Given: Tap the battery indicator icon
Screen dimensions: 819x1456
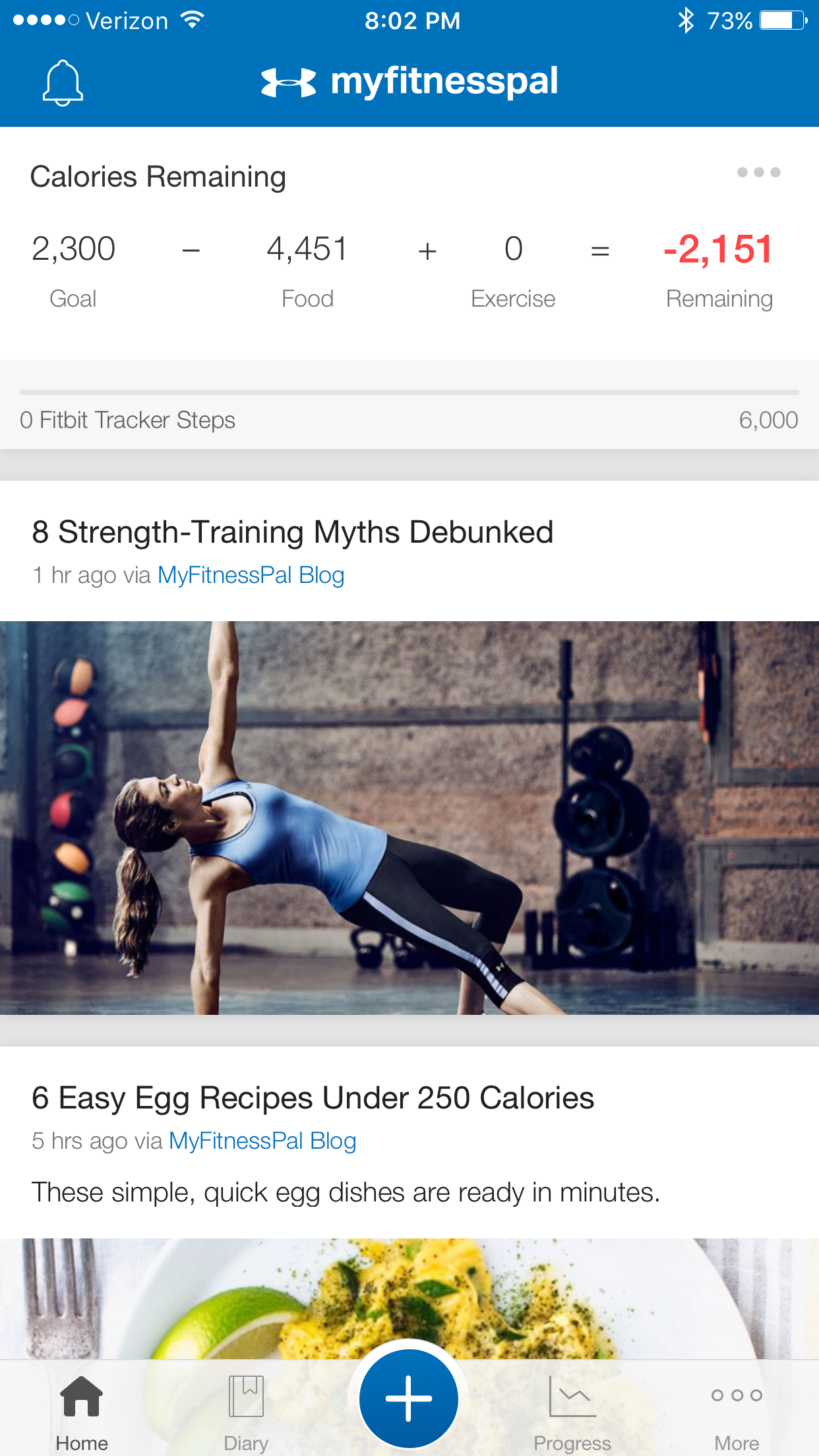Looking at the screenshot, I should [783, 20].
